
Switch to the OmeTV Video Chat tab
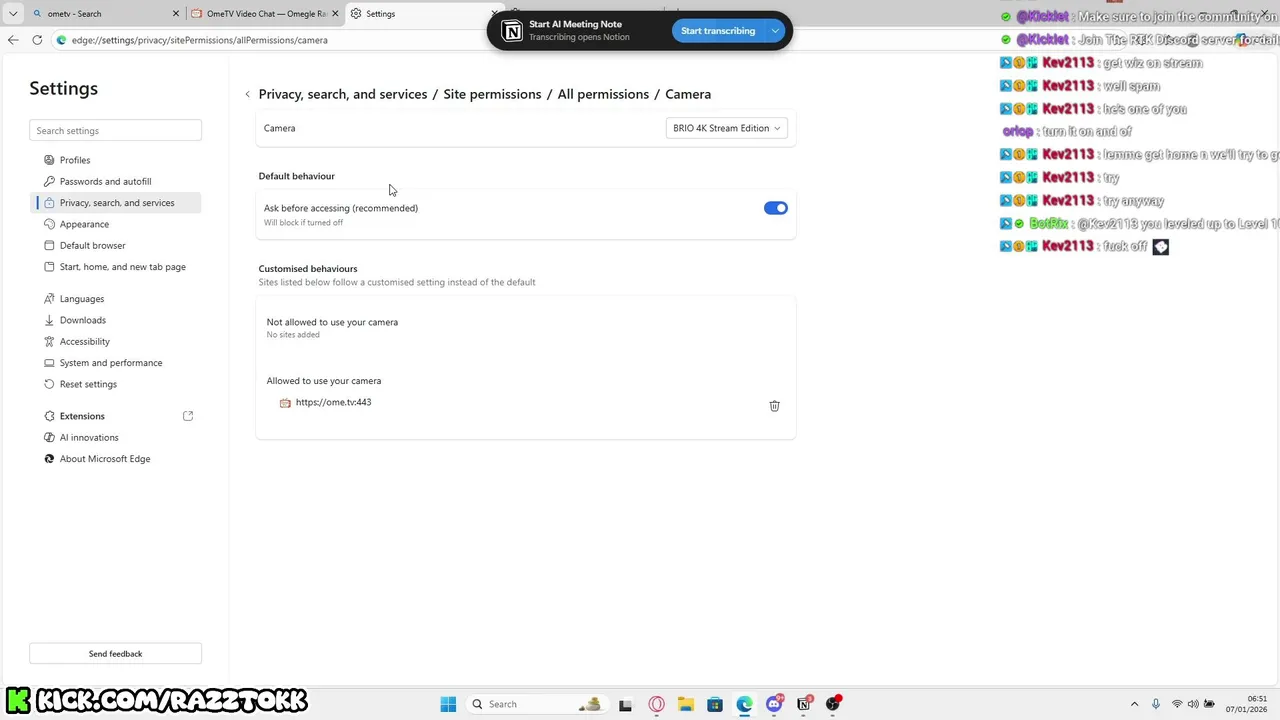point(265,14)
